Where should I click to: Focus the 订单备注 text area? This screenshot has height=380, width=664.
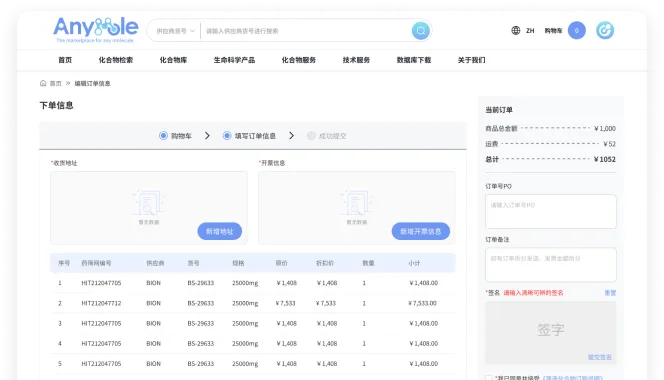[551, 265]
